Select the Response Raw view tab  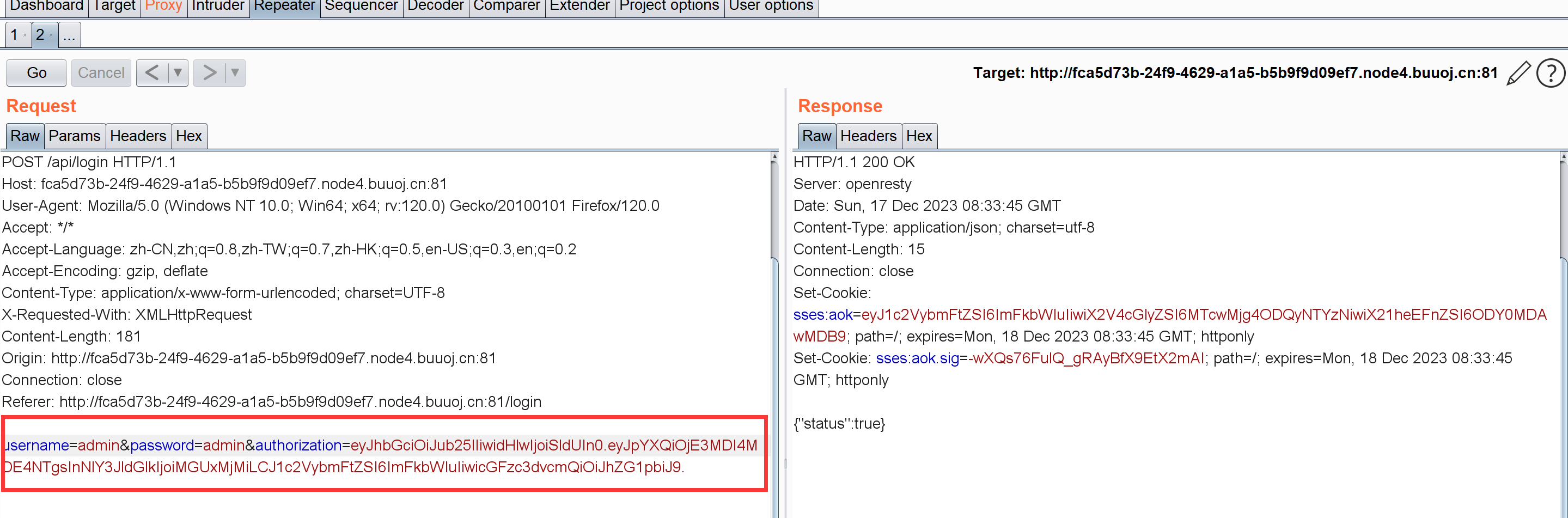point(816,136)
